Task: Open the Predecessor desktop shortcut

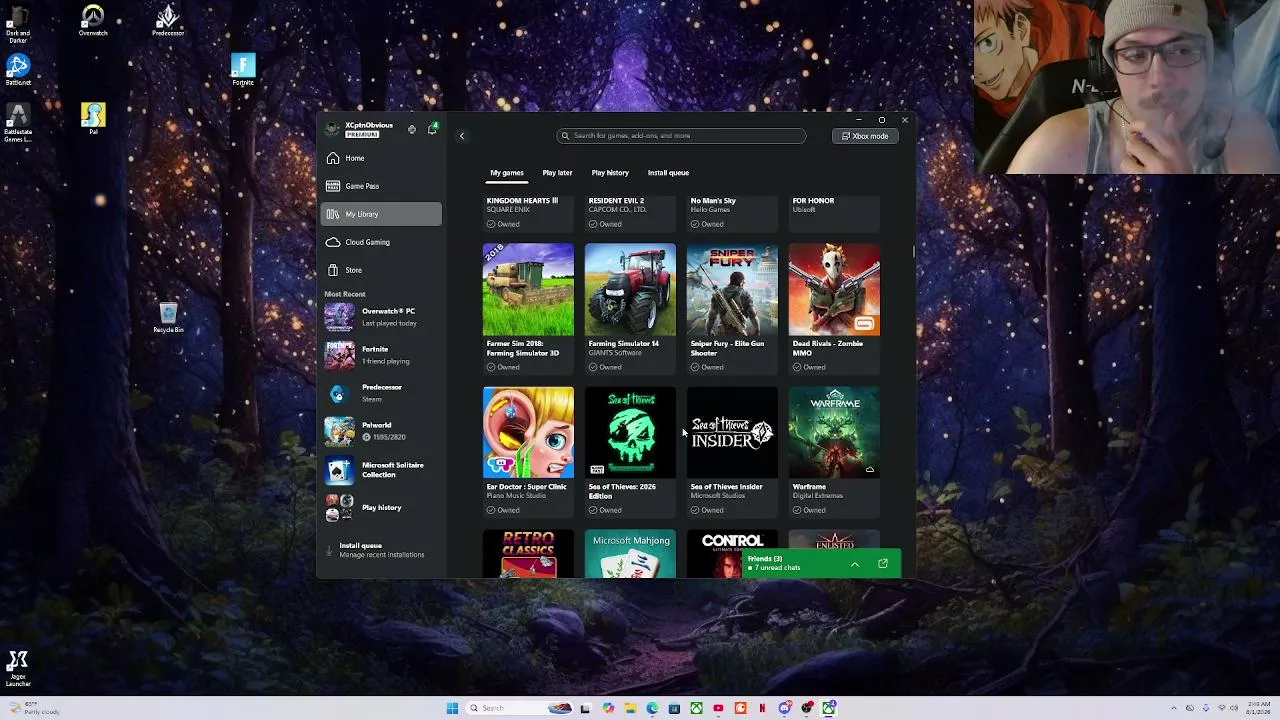Action: 168,21
